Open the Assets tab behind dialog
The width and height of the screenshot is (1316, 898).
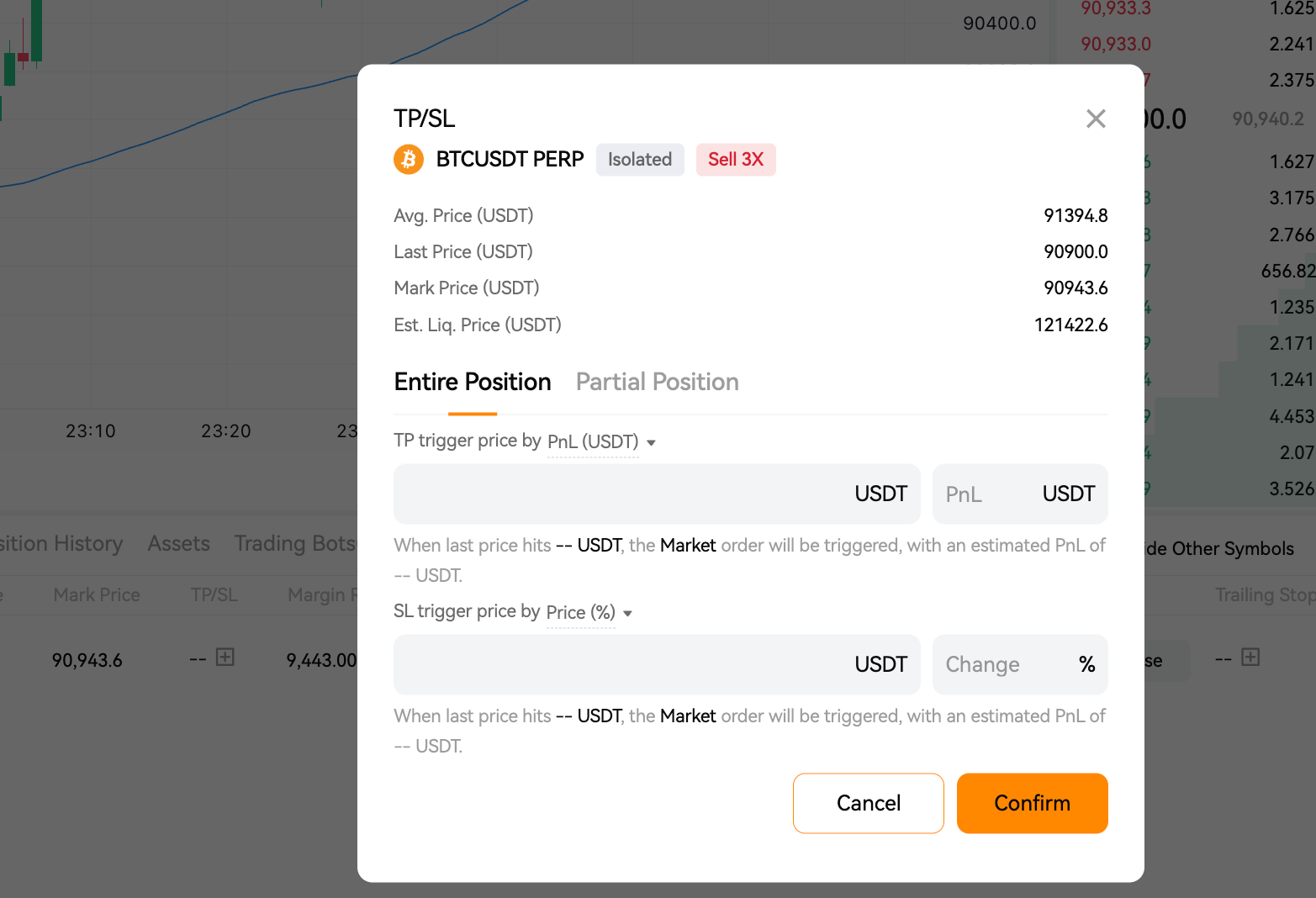pos(179,544)
